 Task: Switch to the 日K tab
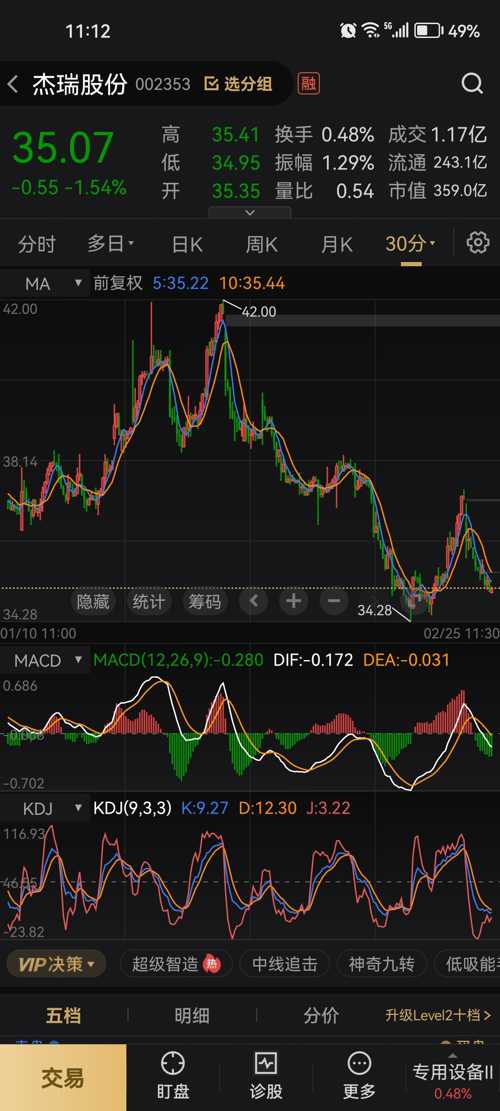tap(187, 244)
